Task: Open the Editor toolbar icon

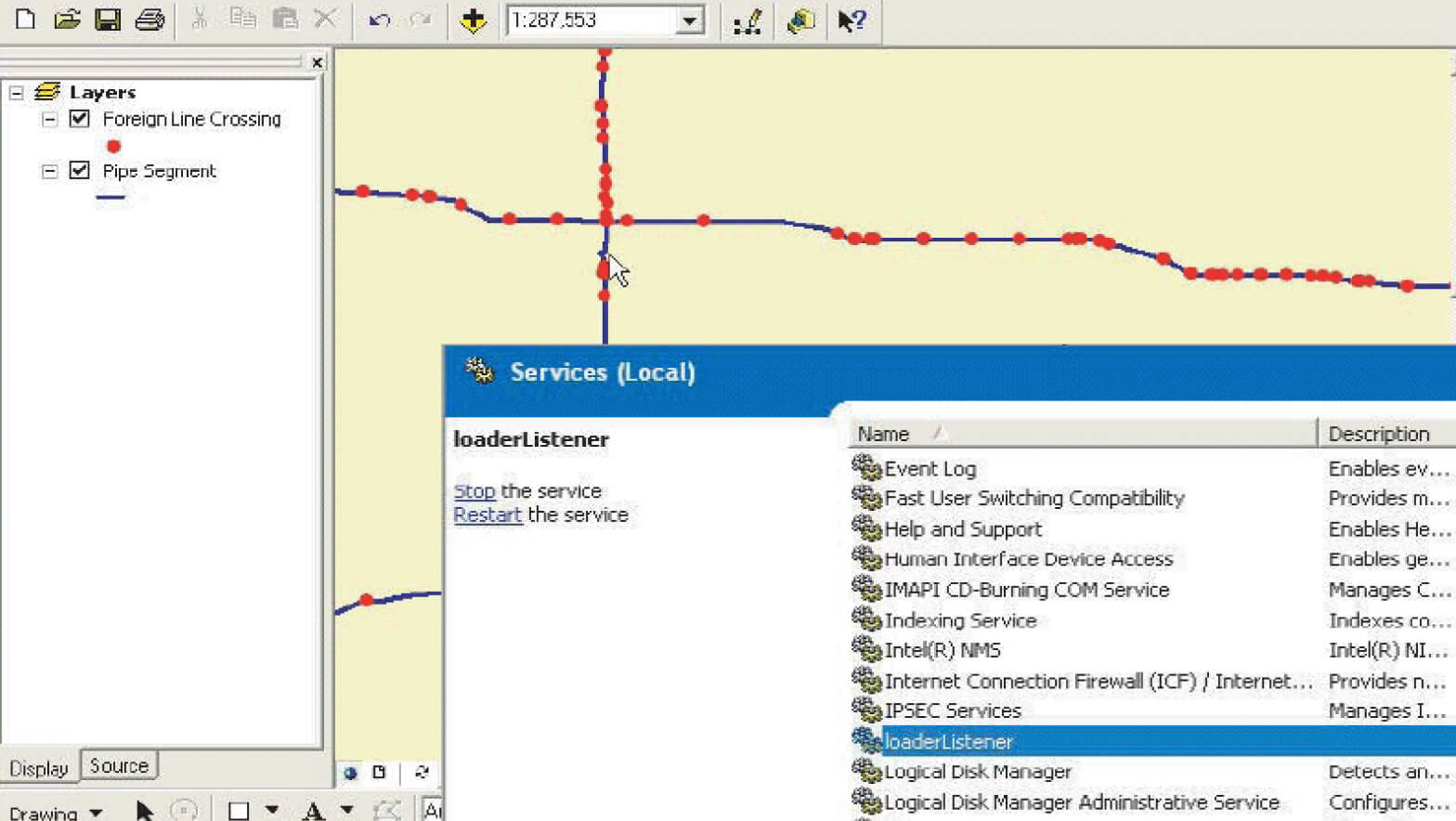Action: pos(747,20)
